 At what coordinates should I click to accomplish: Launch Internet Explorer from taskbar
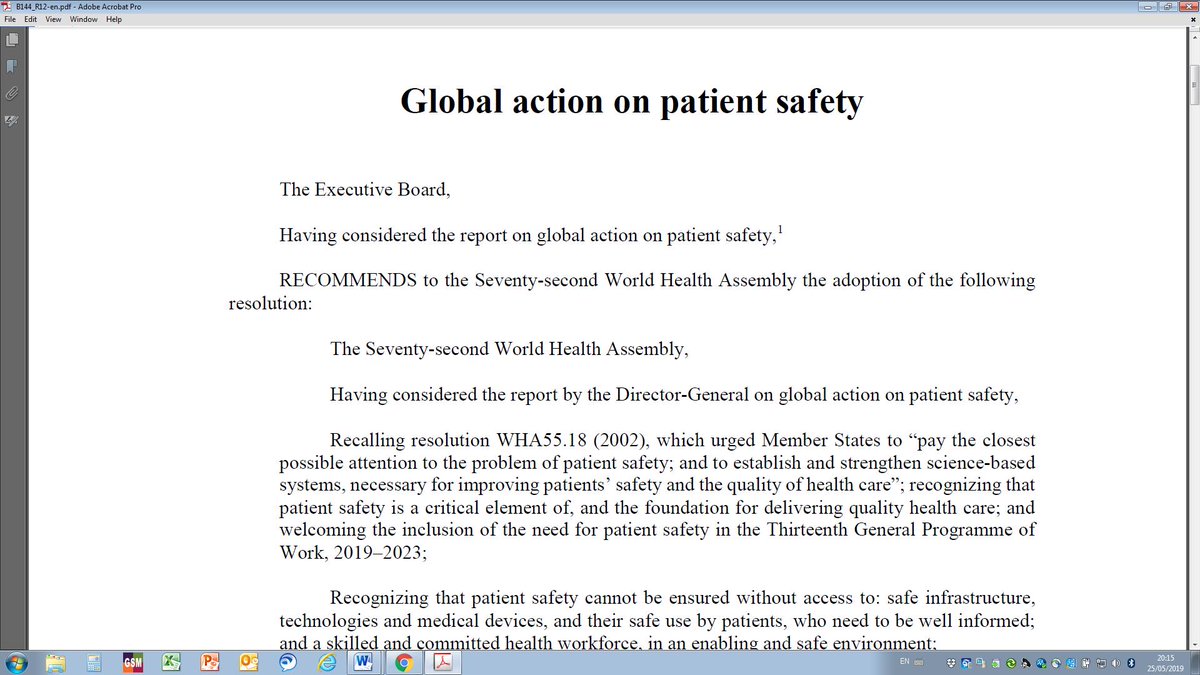coord(325,663)
